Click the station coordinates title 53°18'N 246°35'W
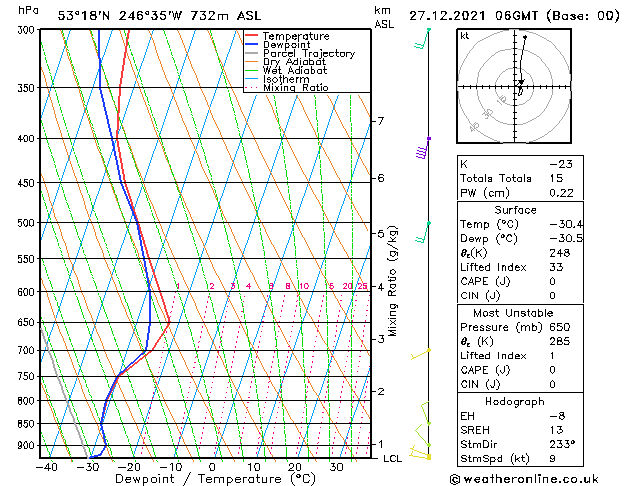 tap(120, 16)
